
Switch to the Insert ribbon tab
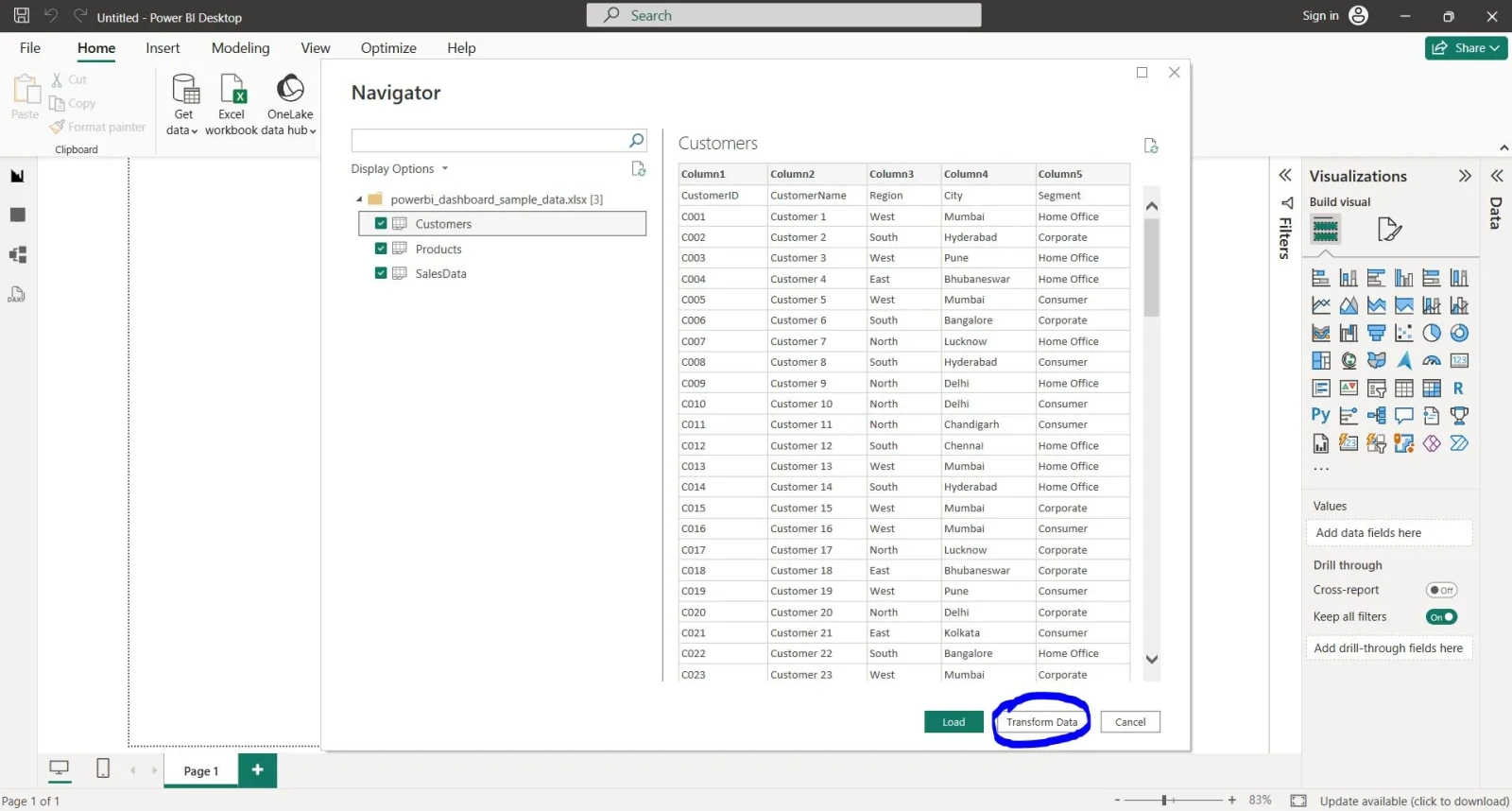pos(163,48)
